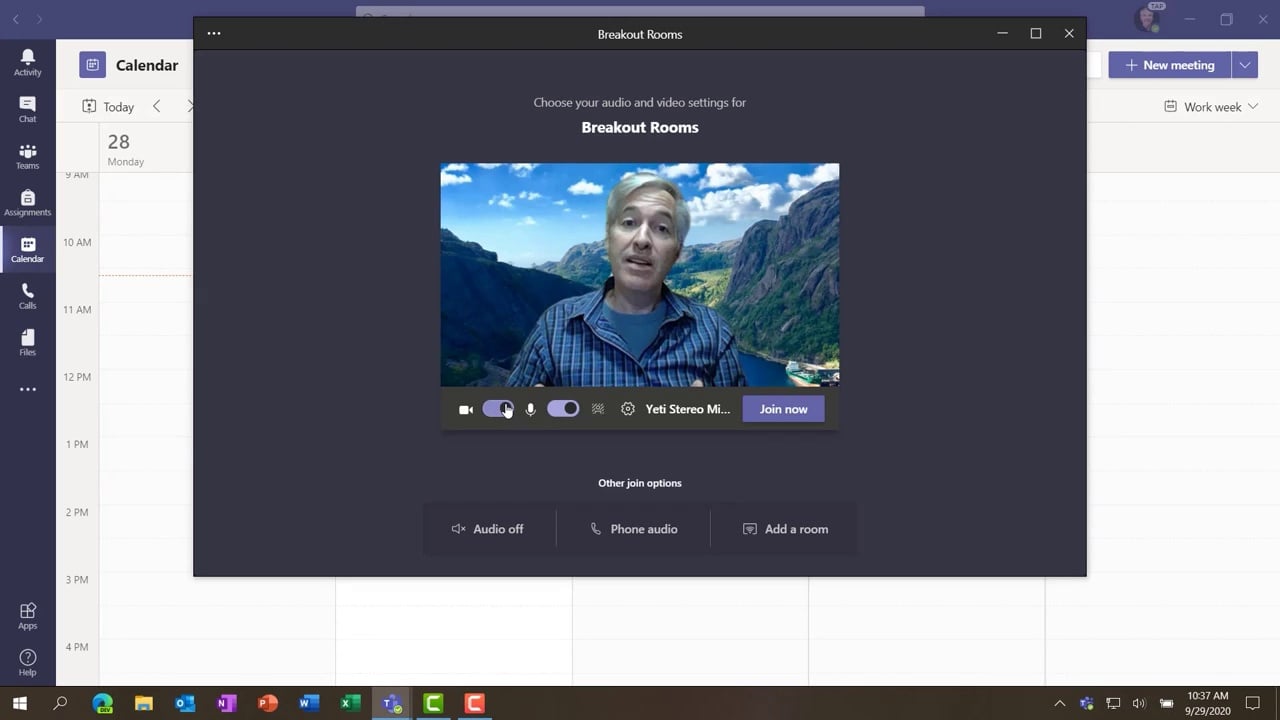Open Teams in the sidebar
Screen dimensions: 1280x720
click(27, 157)
